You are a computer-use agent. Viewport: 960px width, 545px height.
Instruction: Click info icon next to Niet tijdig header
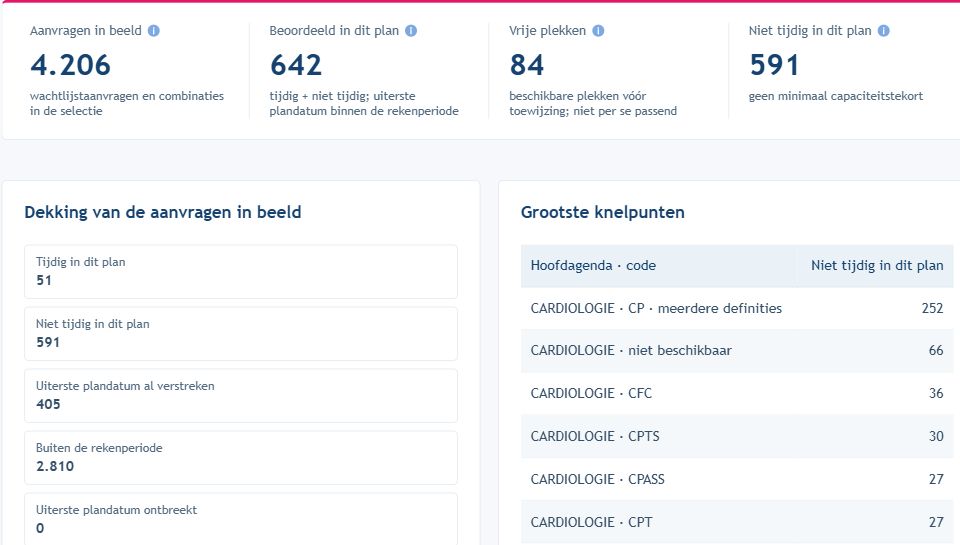(883, 31)
